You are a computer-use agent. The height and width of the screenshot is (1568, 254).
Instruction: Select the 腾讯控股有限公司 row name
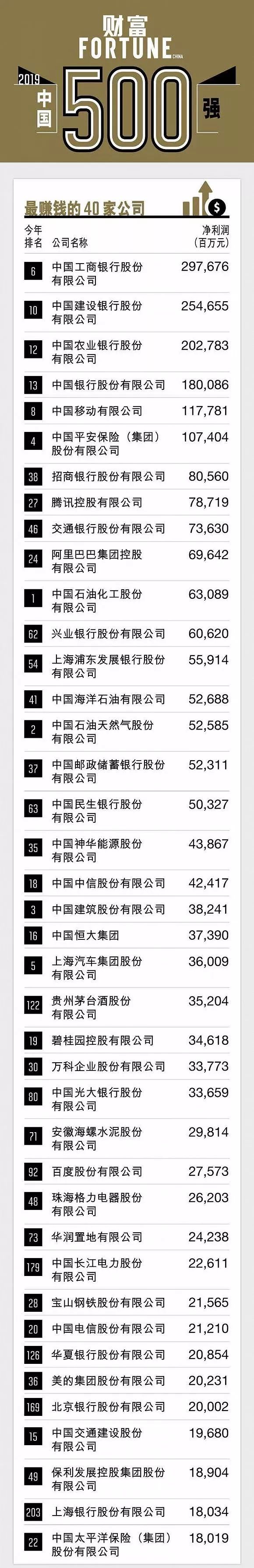[x=97, y=502]
